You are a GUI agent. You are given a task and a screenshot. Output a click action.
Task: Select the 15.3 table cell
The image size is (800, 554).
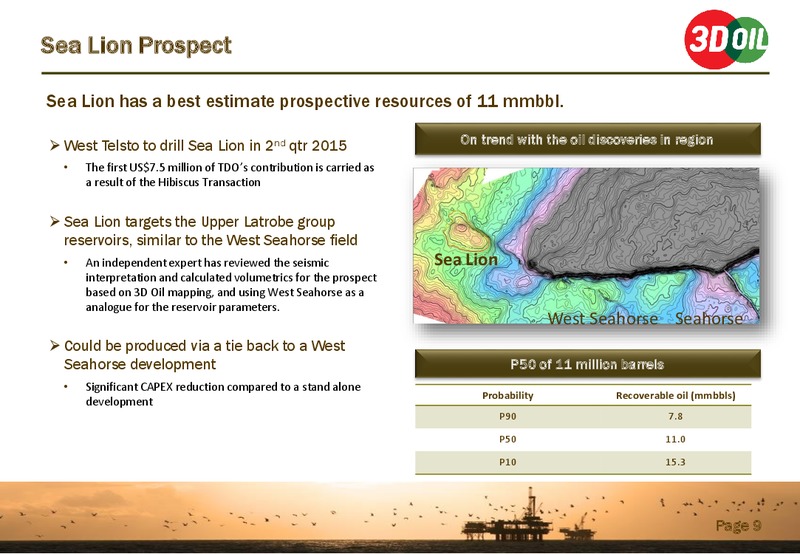click(676, 462)
